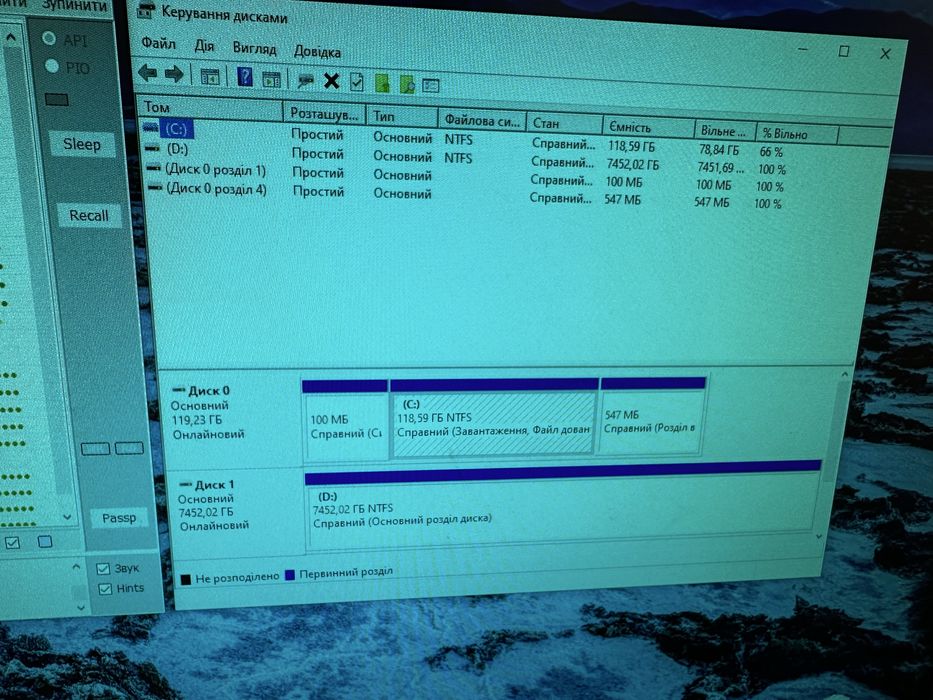Select the PIO radio button
The width and height of the screenshot is (933, 700).
coord(52,65)
